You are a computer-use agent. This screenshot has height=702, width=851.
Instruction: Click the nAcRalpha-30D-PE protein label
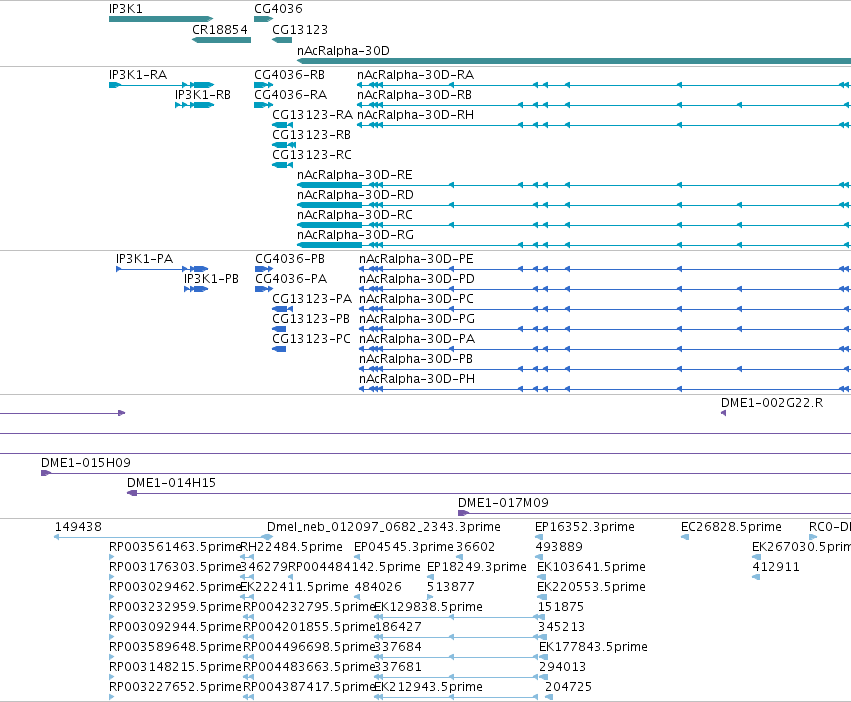416,258
